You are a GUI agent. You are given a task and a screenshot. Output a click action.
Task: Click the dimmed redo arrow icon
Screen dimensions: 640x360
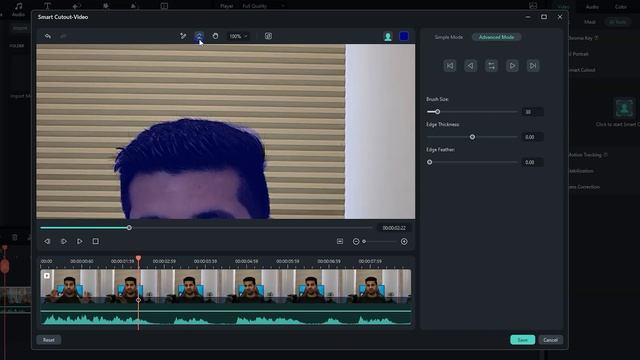[x=63, y=36]
